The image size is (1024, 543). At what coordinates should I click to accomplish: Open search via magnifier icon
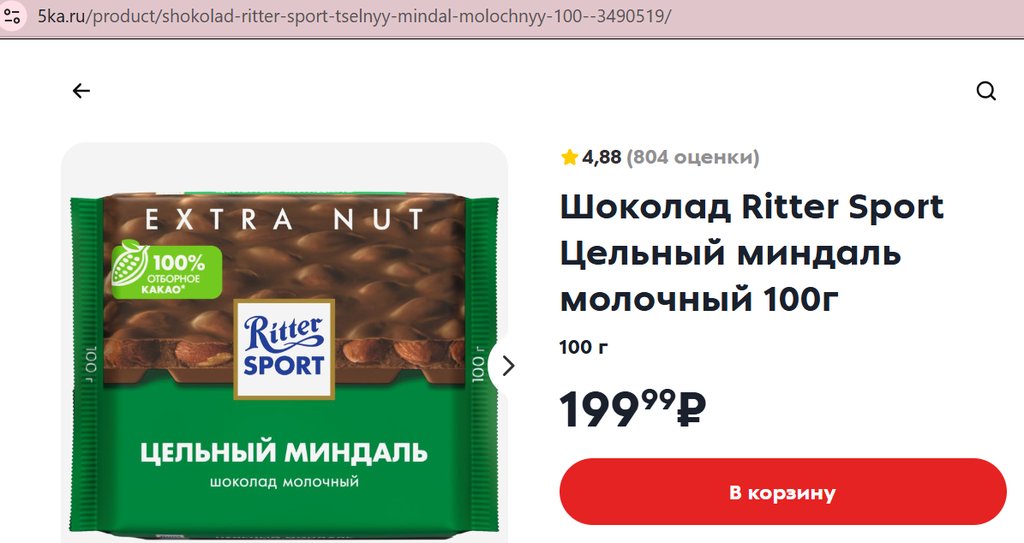[x=986, y=91]
